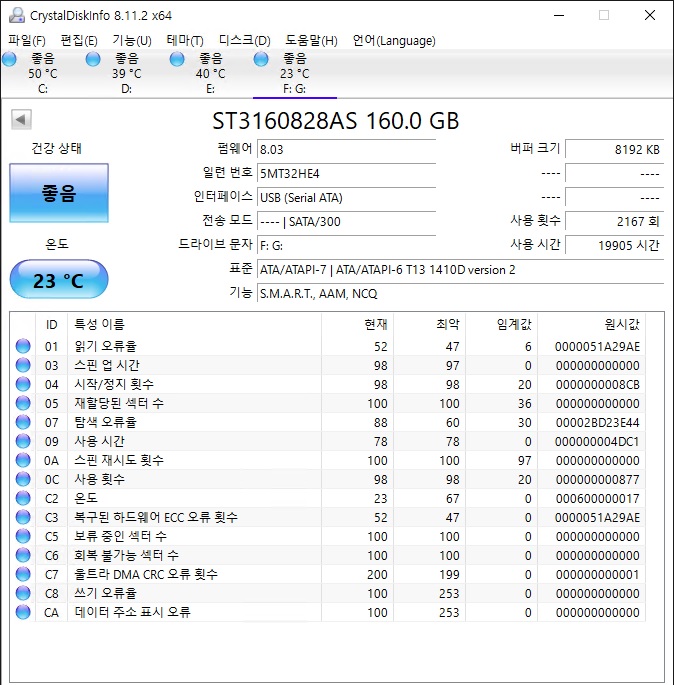Select the 쓰기 오류율 row name

click(x=105, y=593)
